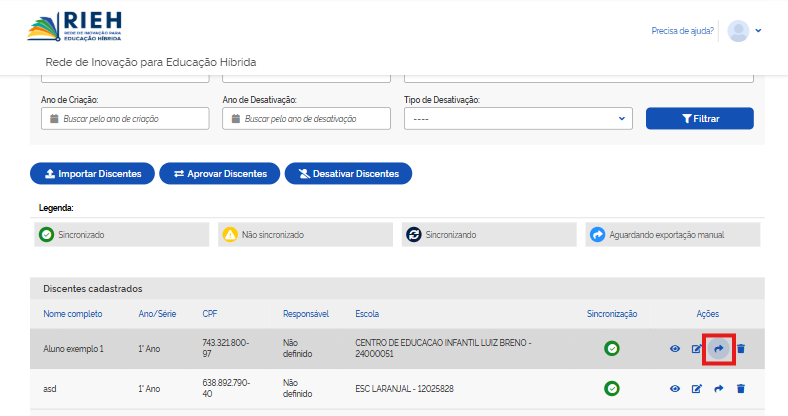Click the Sincronizando legend icon
This screenshot has height=416, width=788.
pos(414,235)
